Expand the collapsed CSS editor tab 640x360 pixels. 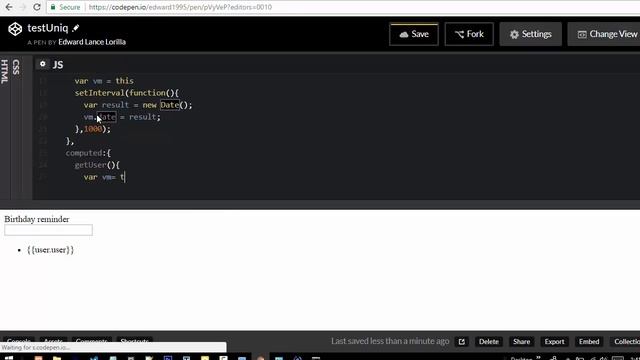click(16, 67)
